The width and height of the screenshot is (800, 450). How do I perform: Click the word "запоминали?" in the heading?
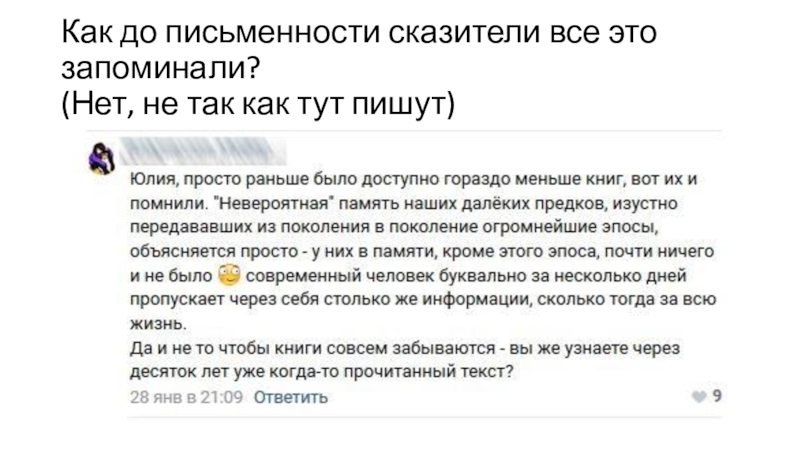pyautogui.click(x=162, y=69)
